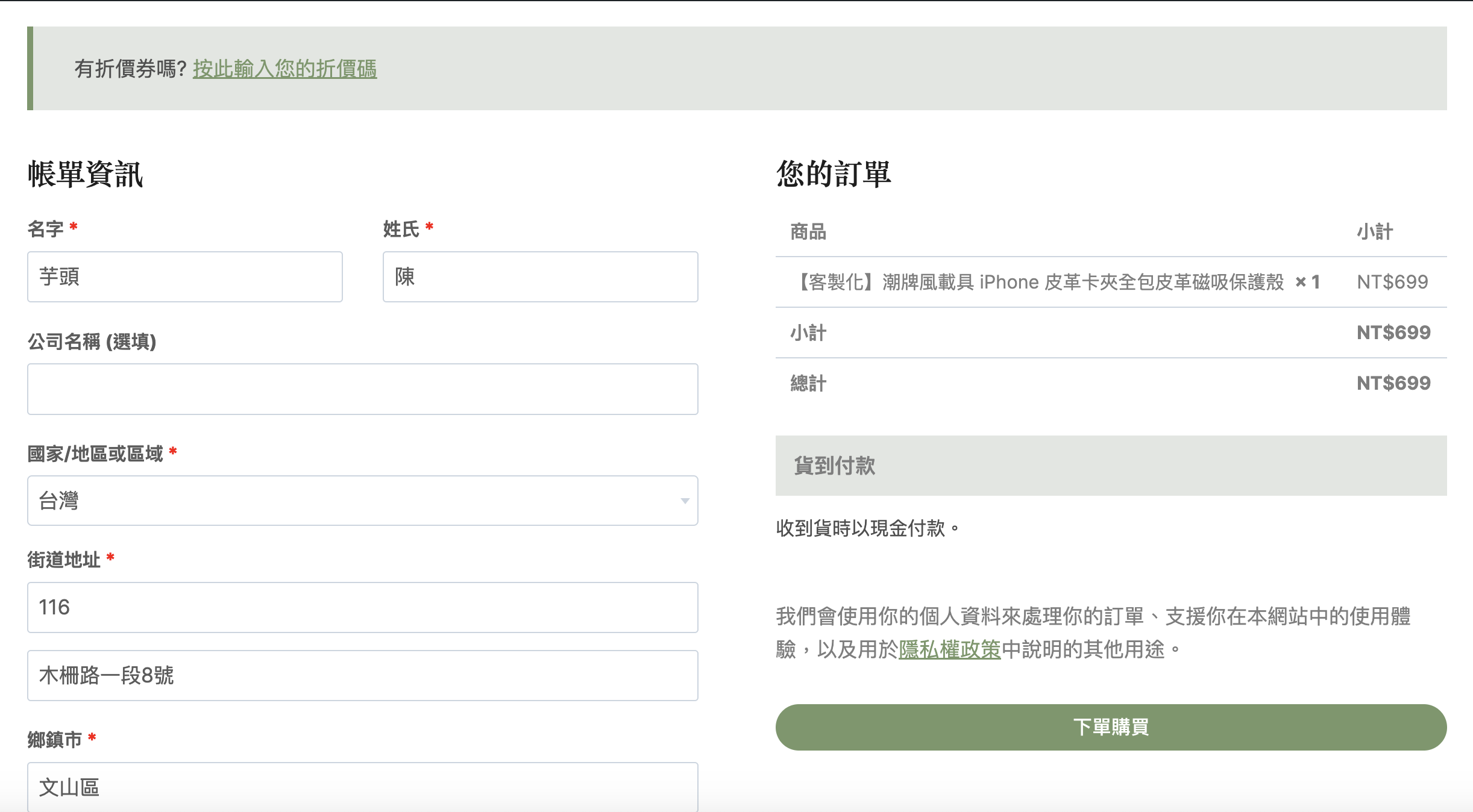The width and height of the screenshot is (1473, 812).
Task: Click the 總計 NT$699 total amount
Action: 1393,383
